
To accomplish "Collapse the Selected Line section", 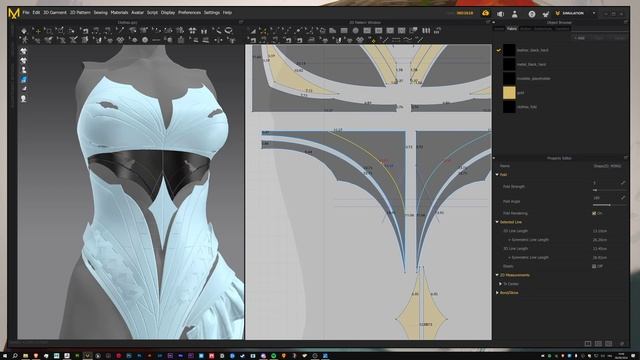I will pyautogui.click(x=497, y=222).
